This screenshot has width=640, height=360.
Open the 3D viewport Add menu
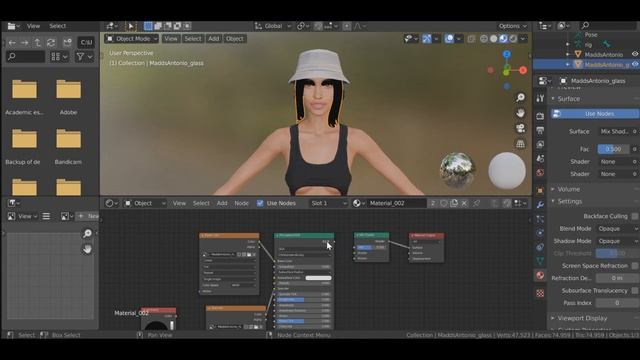tap(213, 39)
